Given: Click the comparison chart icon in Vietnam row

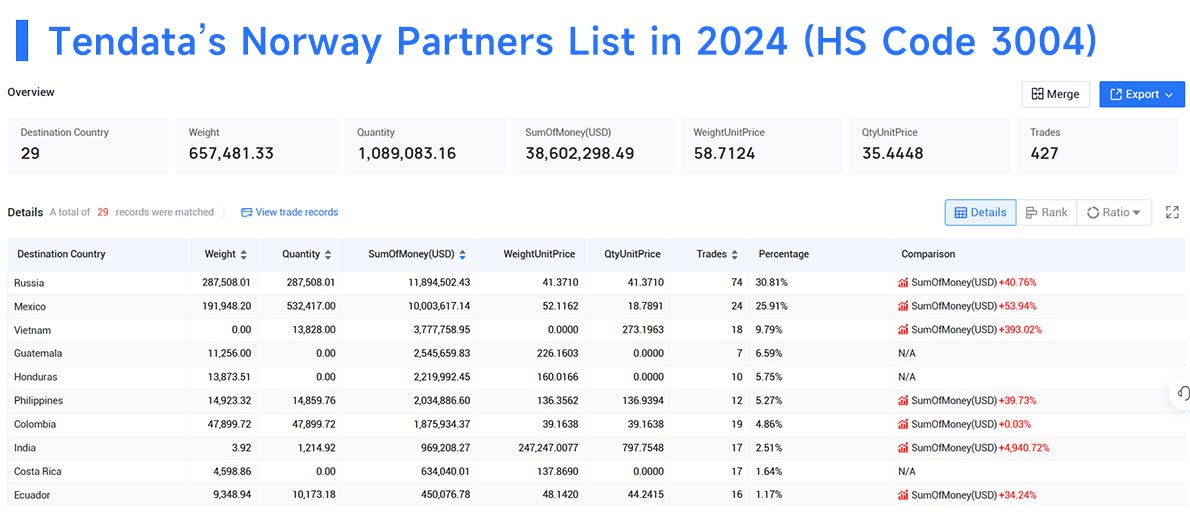Looking at the screenshot, I should click(x=903, y=330).
